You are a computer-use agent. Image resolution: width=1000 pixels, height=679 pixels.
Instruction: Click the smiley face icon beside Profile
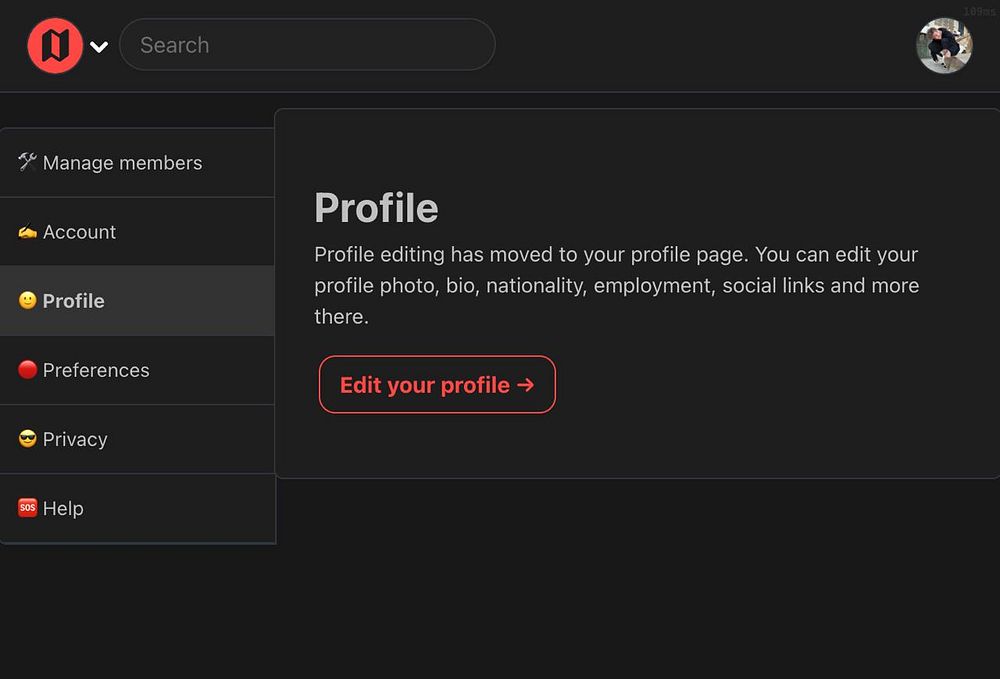pyautogui.click(x=27, y=301)
